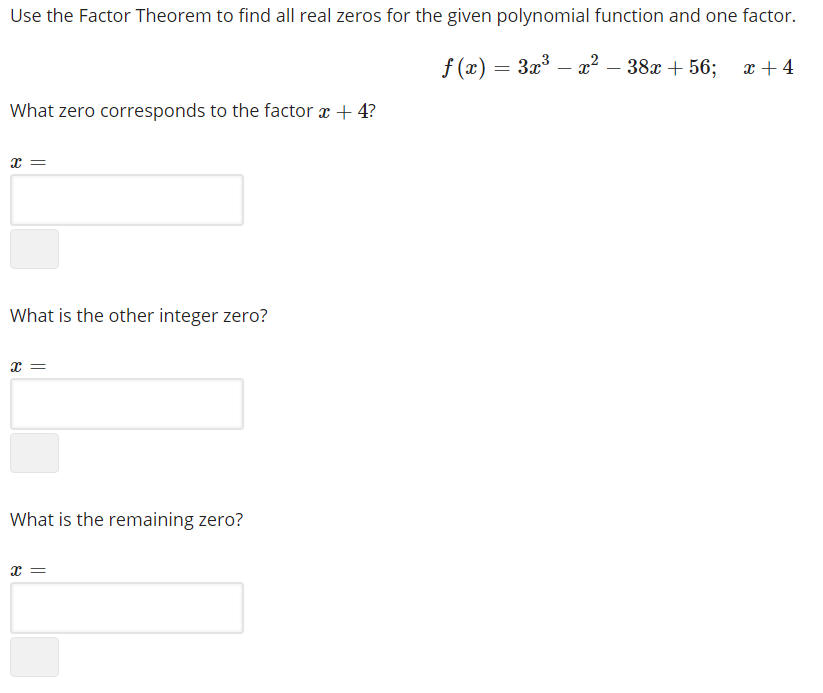This screenshot has height=693, width=823.
Task: Click the x = label above the first box
Action: click(28, 161)
